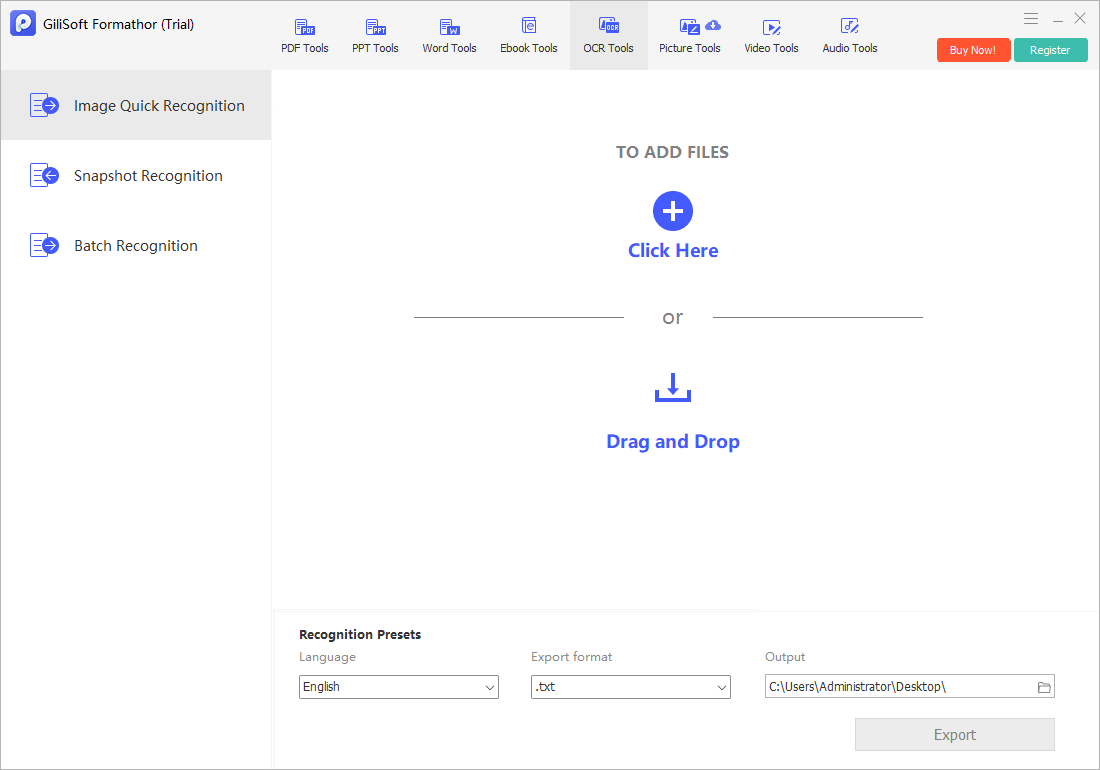The height and width of the screenshot is (770, 1100).
Task: Click the Drag and Drop download icon
Action: click(x=673, y=387)
